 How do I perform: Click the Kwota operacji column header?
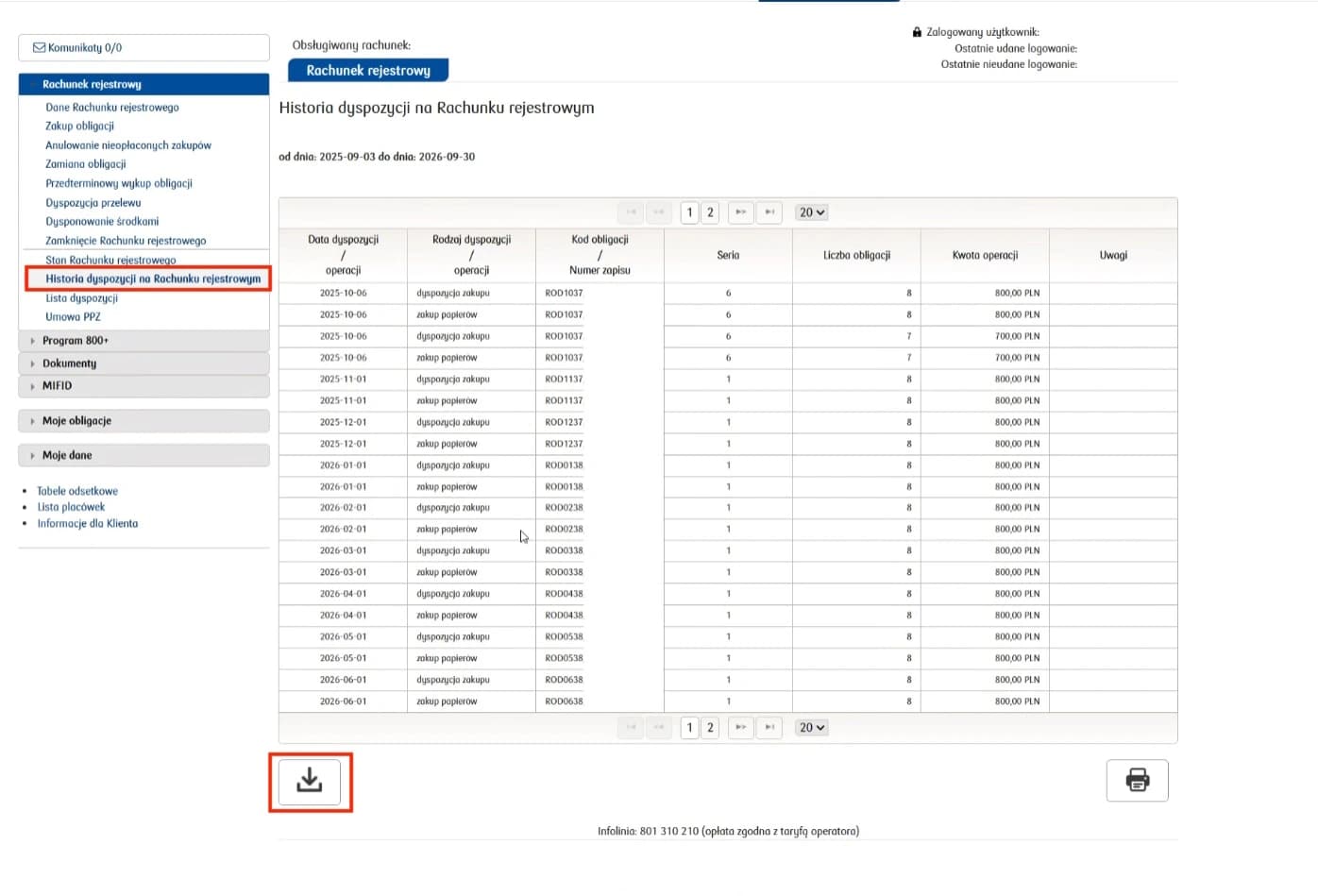[x=985, y=255]
